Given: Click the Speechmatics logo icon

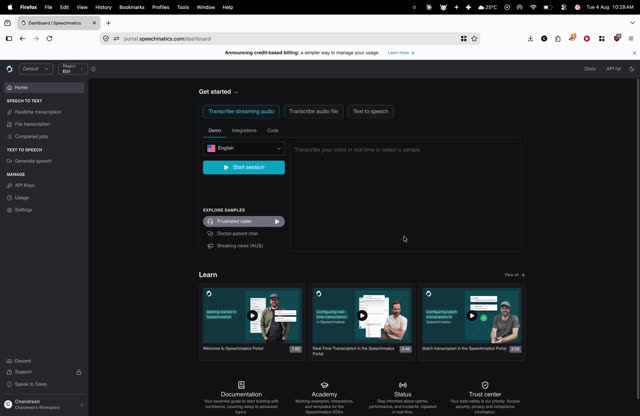Looking at the screenshot, I should [9, 69].
